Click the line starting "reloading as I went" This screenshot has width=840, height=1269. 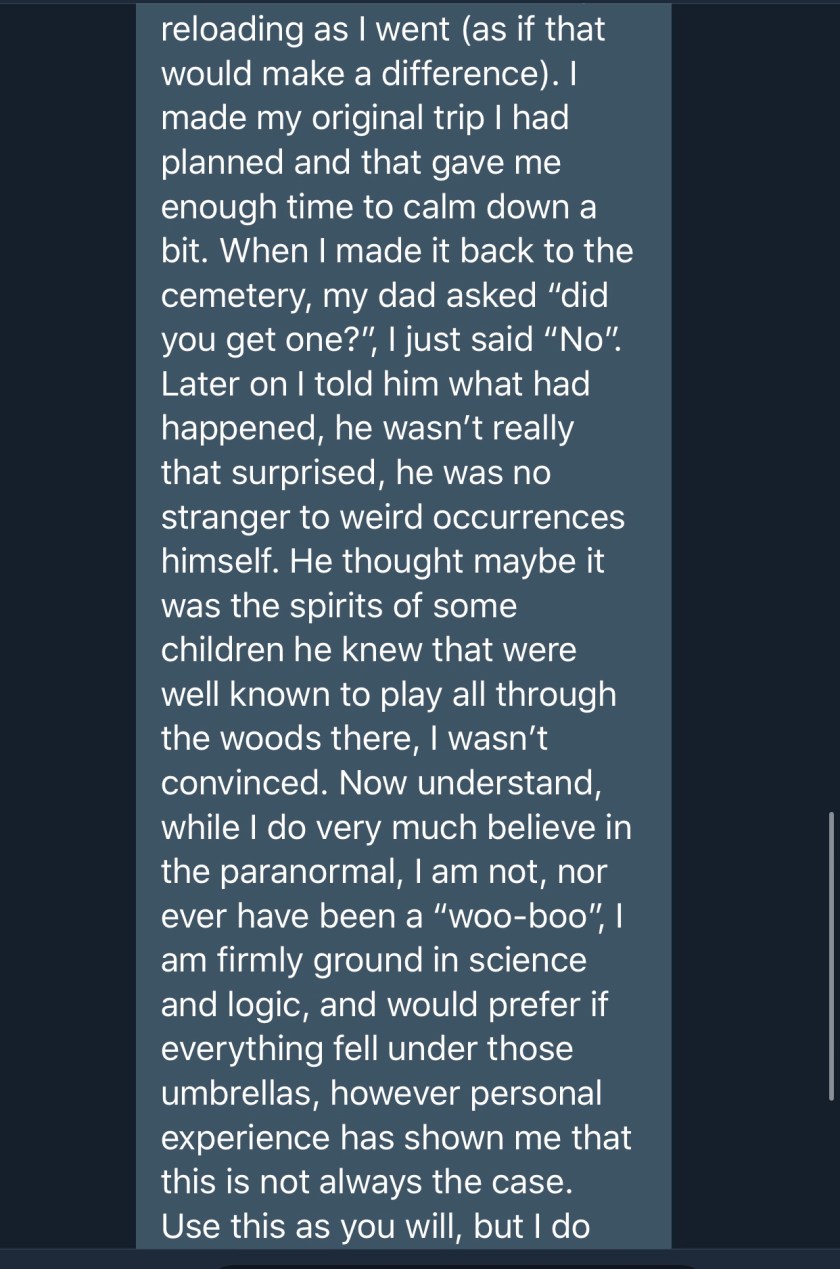point(383,30)
